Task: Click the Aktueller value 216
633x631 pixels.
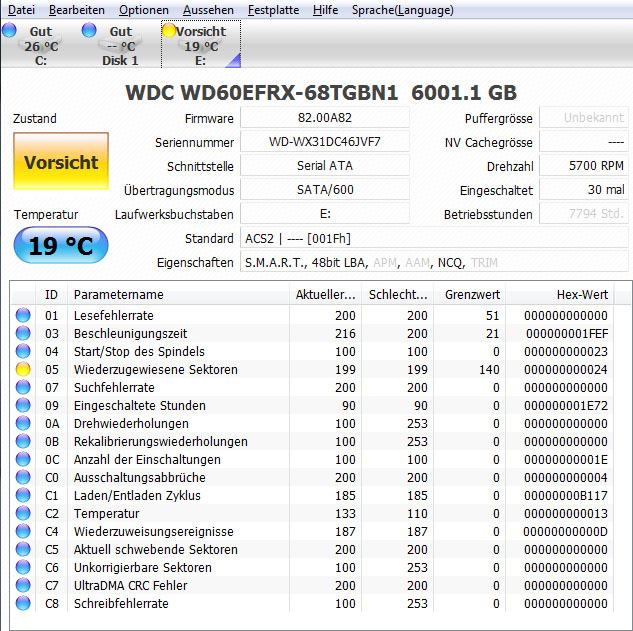Action: click(x=345, y=333)
